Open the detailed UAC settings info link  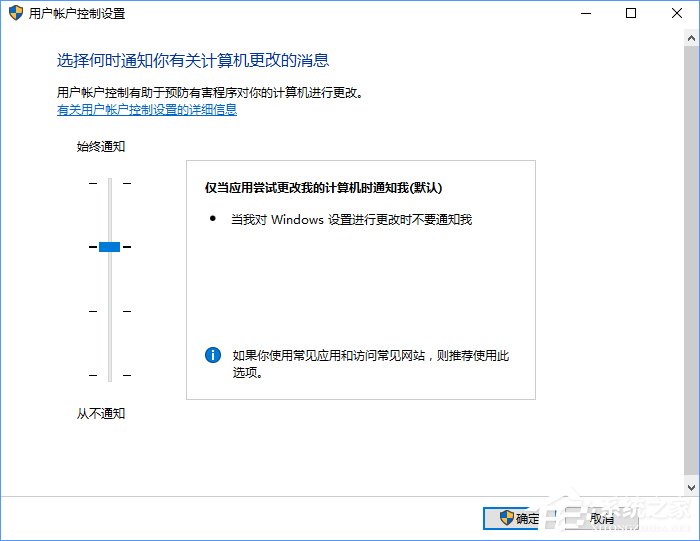click(x=147, y=110)
